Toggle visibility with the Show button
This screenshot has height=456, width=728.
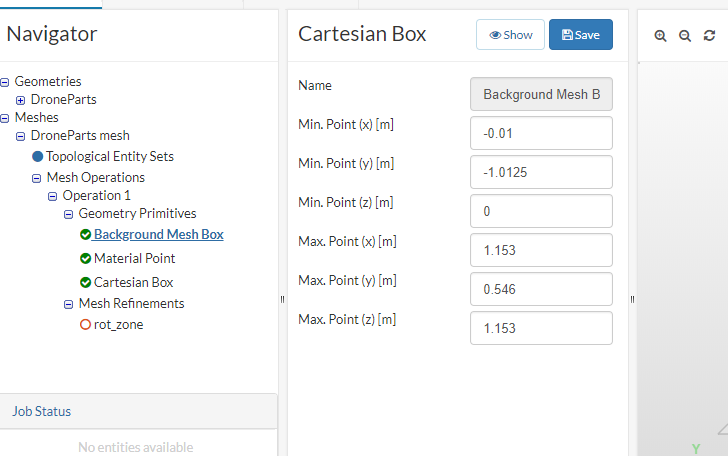pos(510,35)
